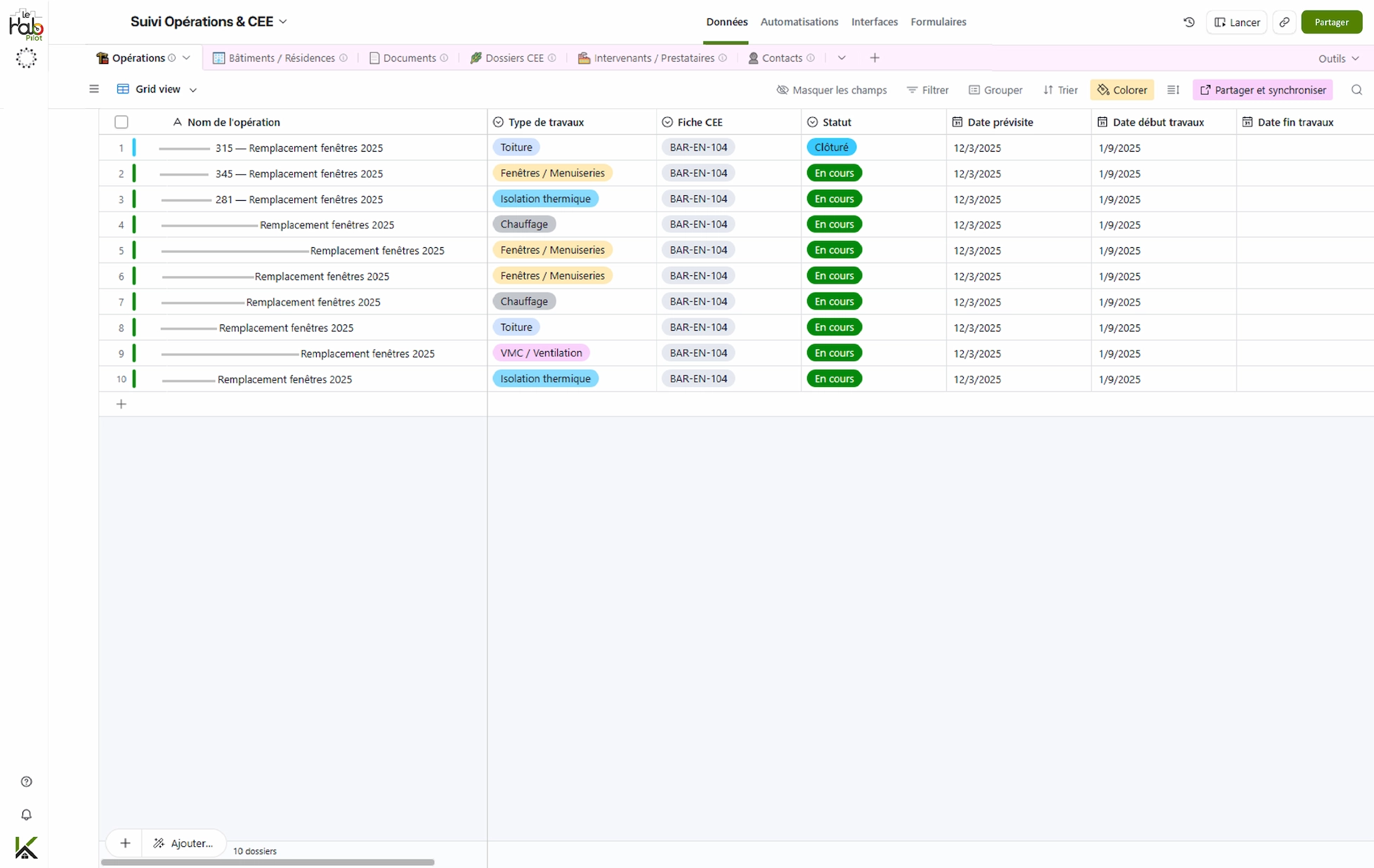
Task: Open the search magnifier icon
Action: coord(1356,90)
